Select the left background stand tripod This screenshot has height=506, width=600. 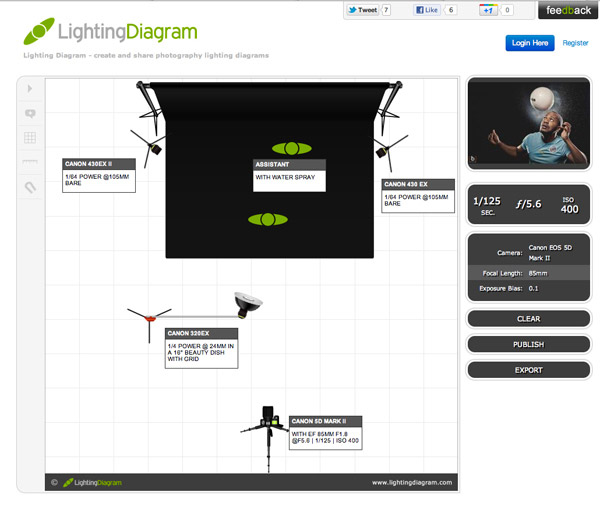pyautogui.click(x=150, y=108)
